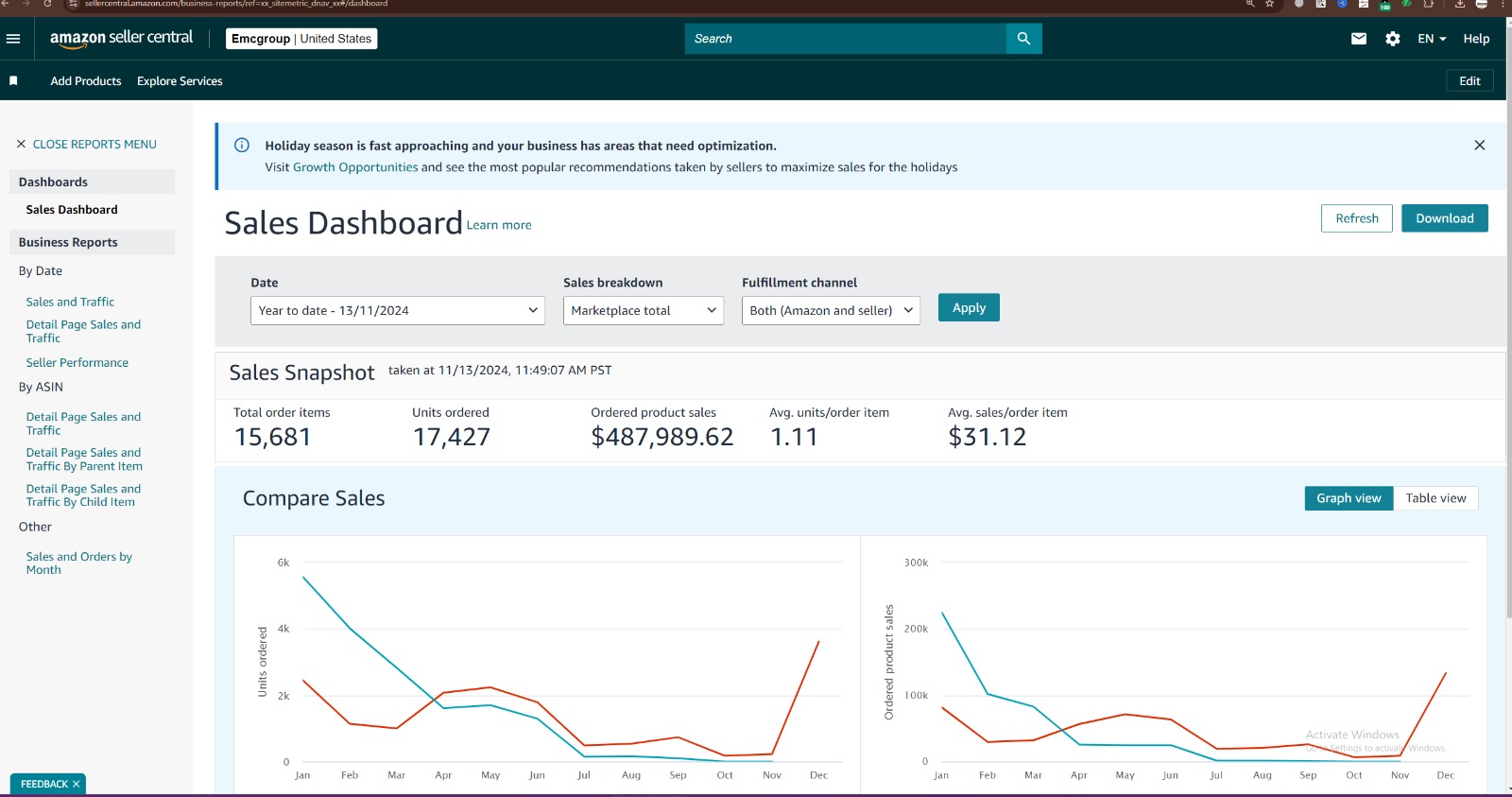Click the info icon in banner
The width and height of the screenshot is (1512, 797).
[242, 146]
